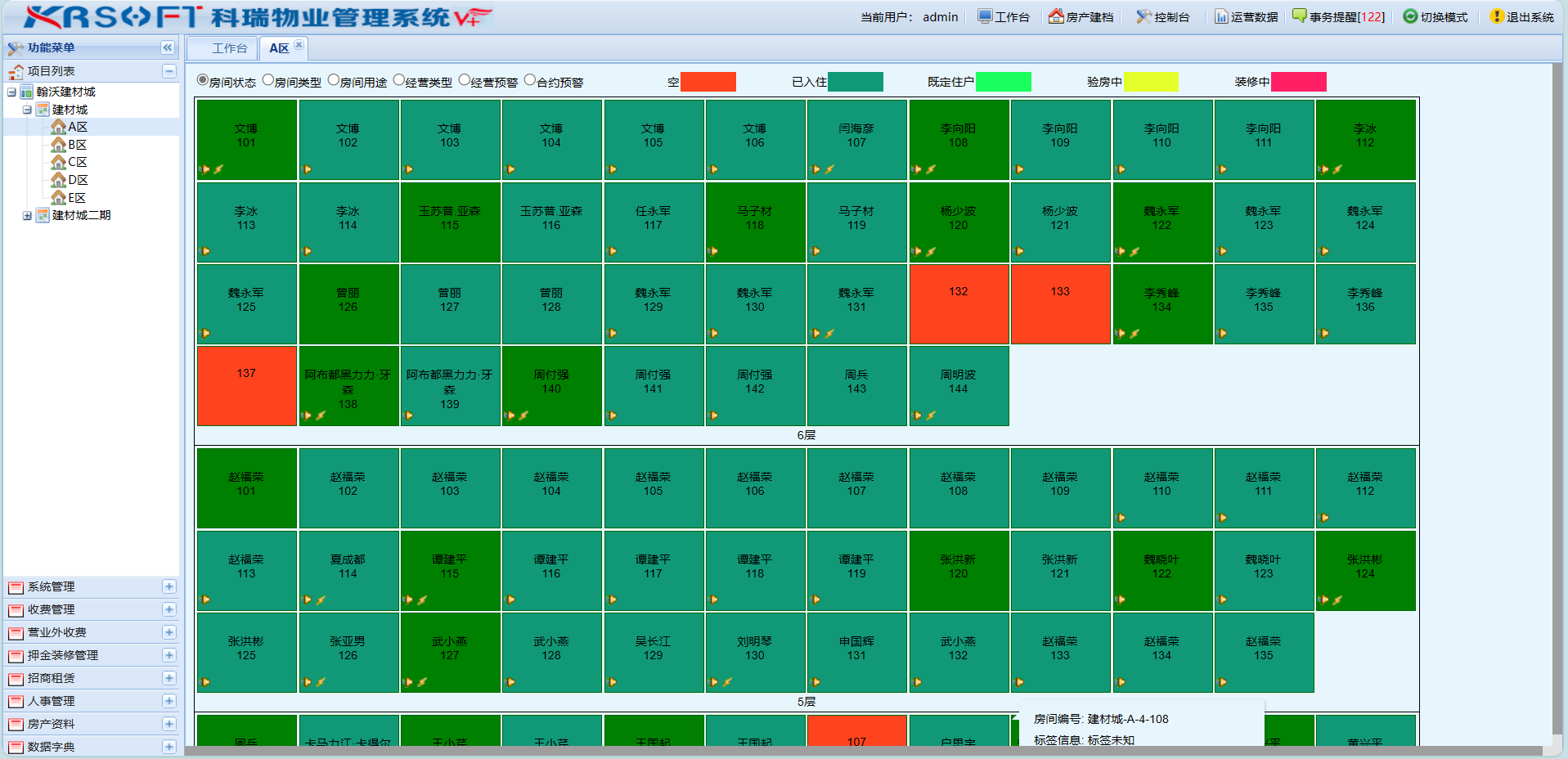Select 合约预警 radio button
Image resolution: width=1568 pixels, height=759 pixels.
pyautogui.click(x=530, y=80)
